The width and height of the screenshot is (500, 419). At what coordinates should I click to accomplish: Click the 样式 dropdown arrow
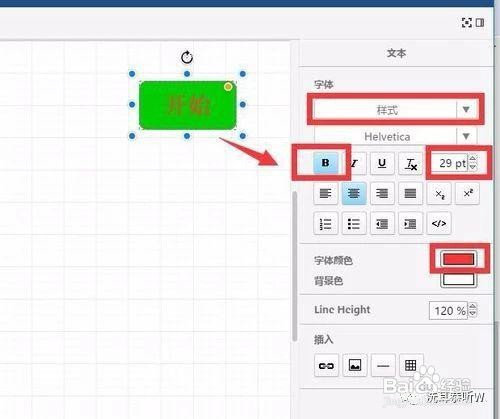tap(466, 109)
